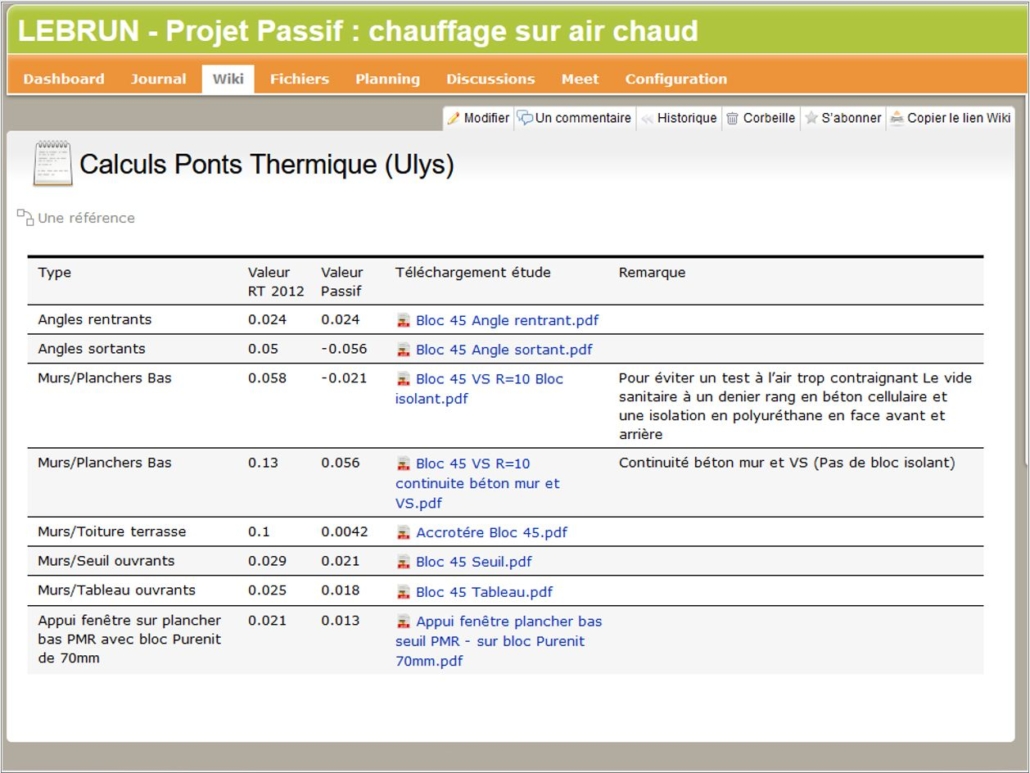Click the comment bubble icon
Viewport: 1030px width, 773px height.
[x=525, y=118]
